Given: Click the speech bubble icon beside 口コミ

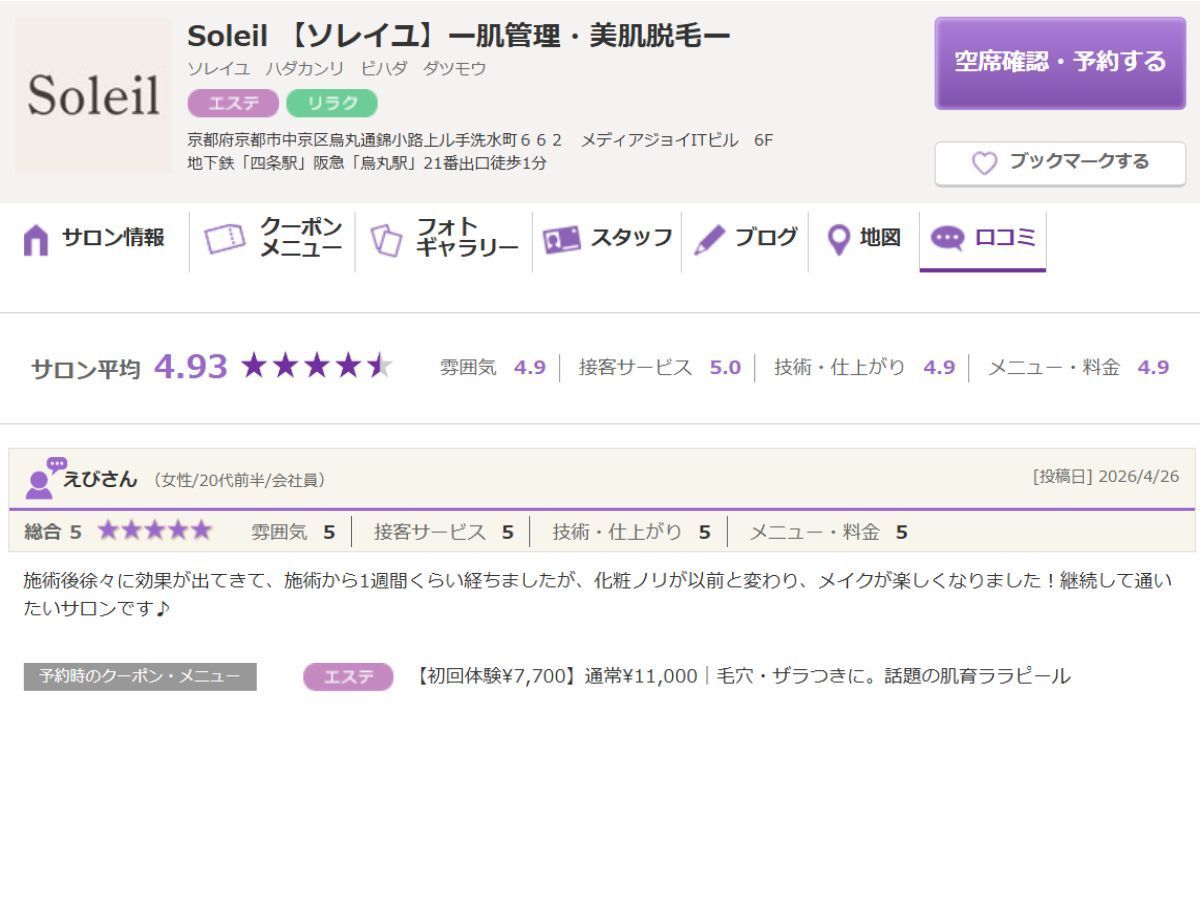Looking at the screenshot, I should [947, 238].
